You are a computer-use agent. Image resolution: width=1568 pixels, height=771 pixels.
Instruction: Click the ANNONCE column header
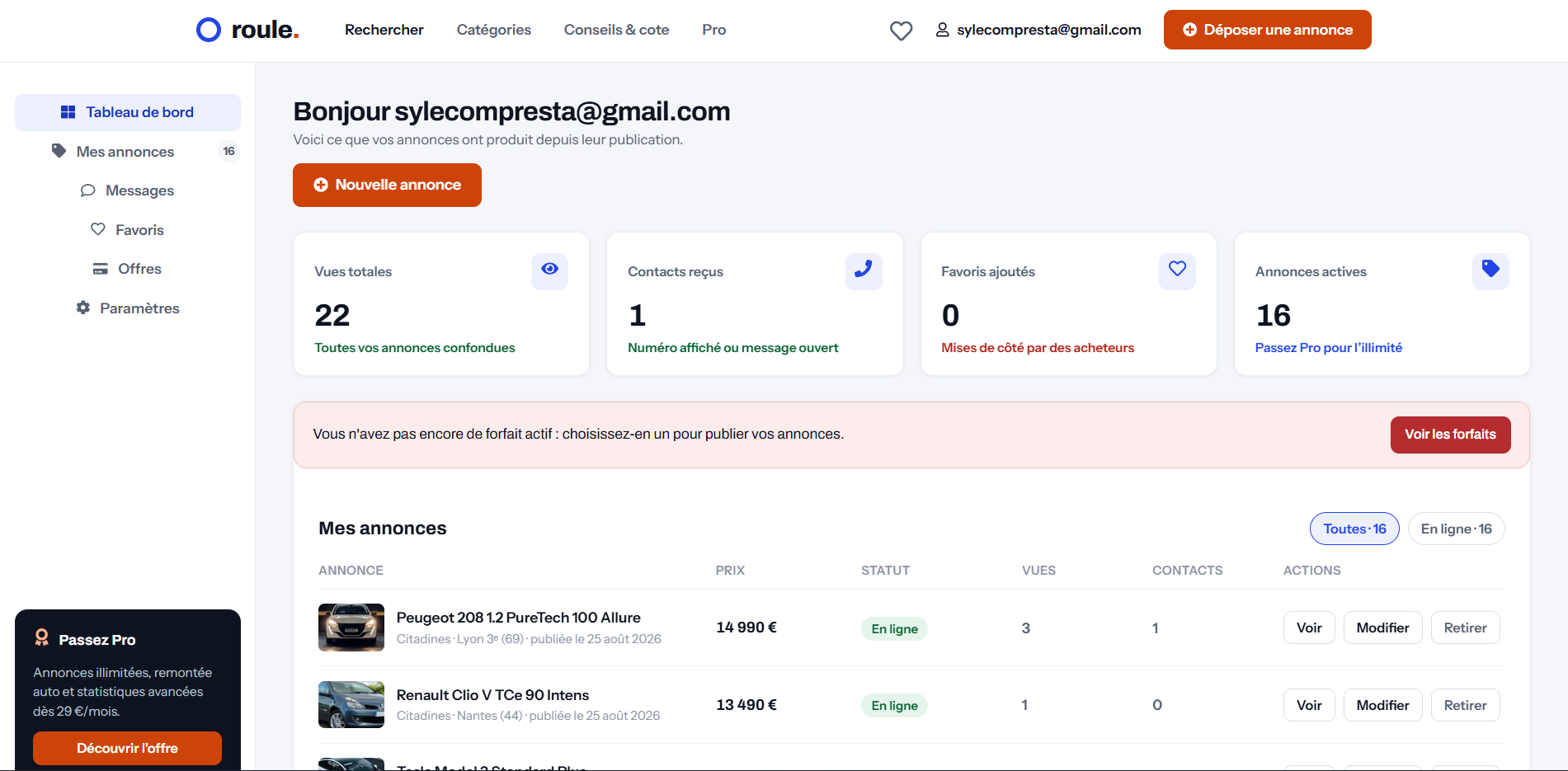coord(351,571)
